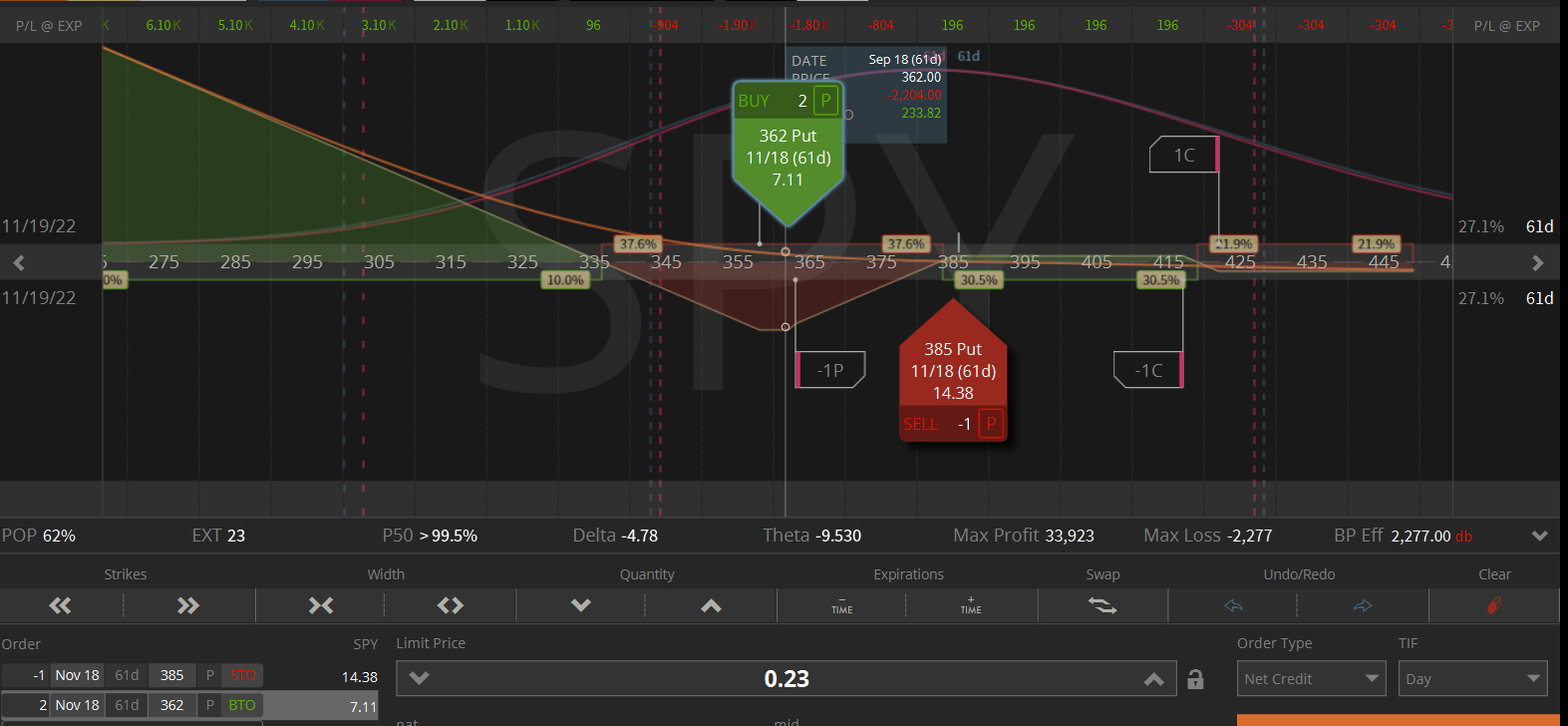Click the 0.23 limit price field
Image resolution: width=1568 pixels, height=726 pixels.
coord(785,679)
